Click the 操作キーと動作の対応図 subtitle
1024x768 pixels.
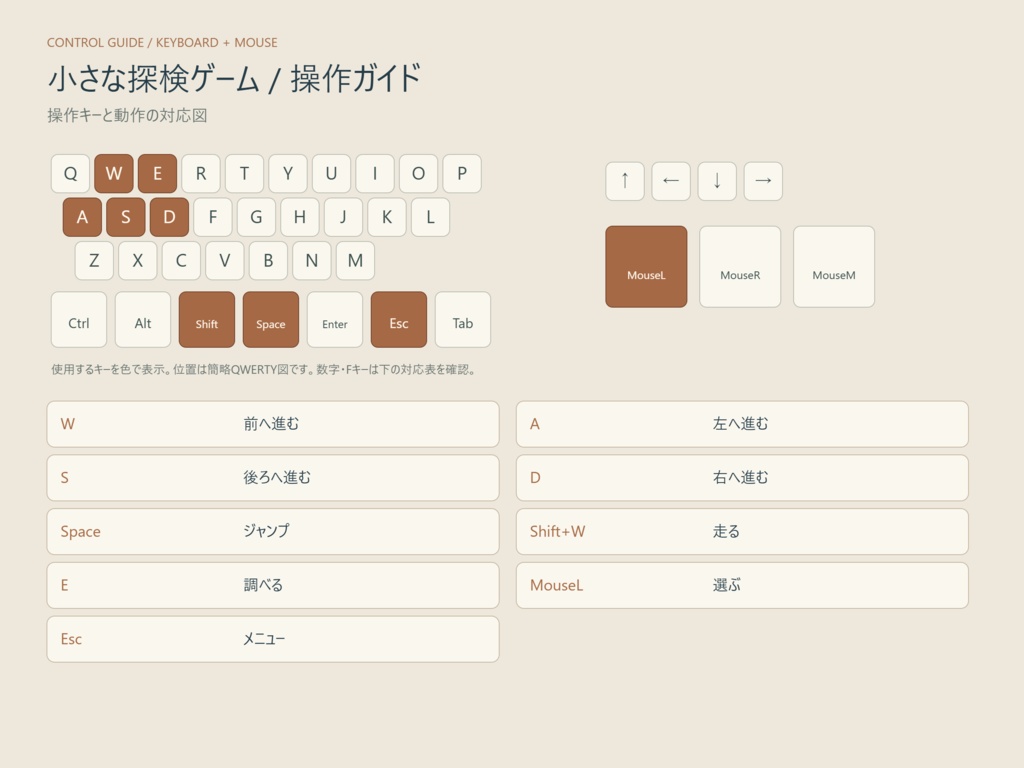(x=127, y=116)
